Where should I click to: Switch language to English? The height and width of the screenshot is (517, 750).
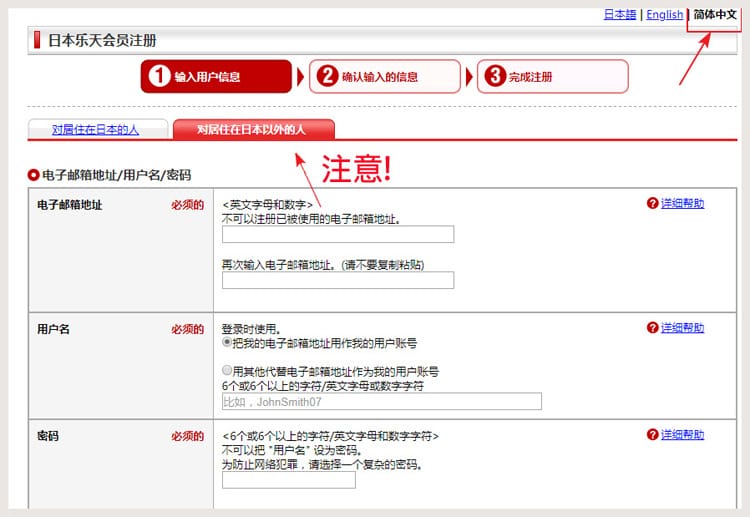664,15
